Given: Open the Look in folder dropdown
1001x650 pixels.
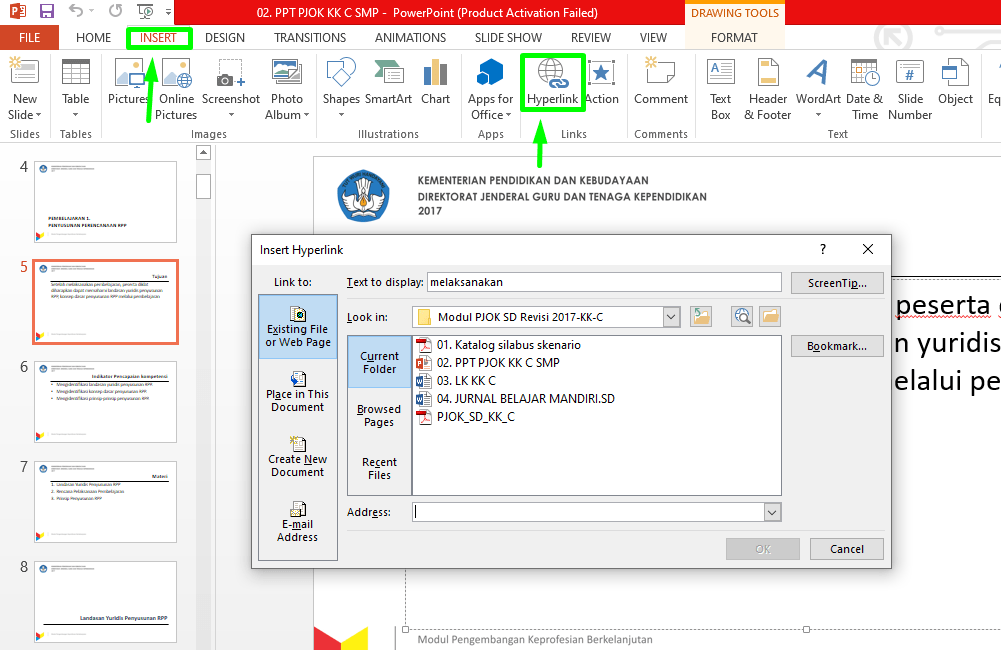Looking at the screenshot, I should pos(671,316).
